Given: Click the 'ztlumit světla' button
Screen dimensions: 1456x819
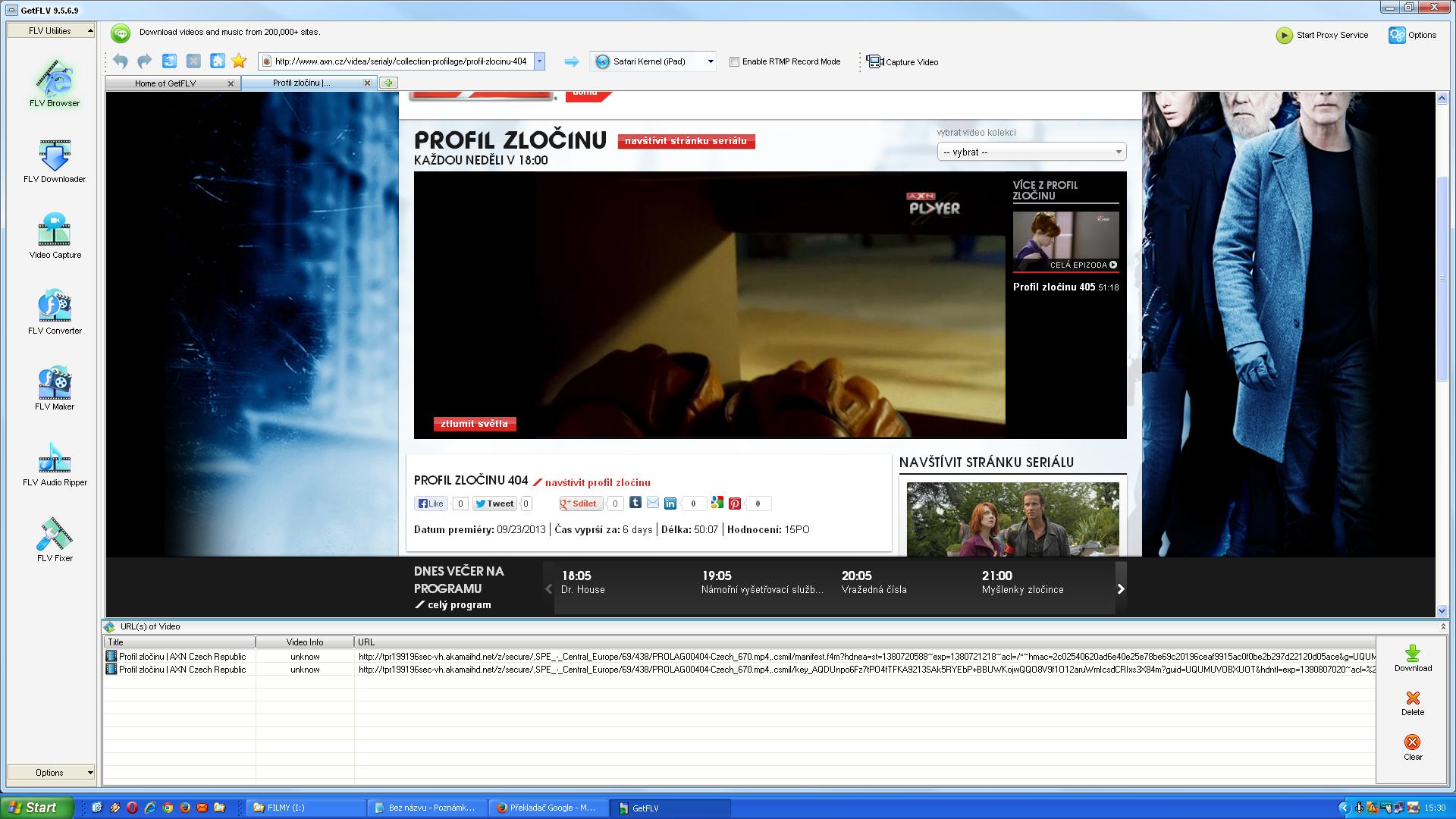Looking at the screenshot, I should pyautogui.click(x=475, y=424).
